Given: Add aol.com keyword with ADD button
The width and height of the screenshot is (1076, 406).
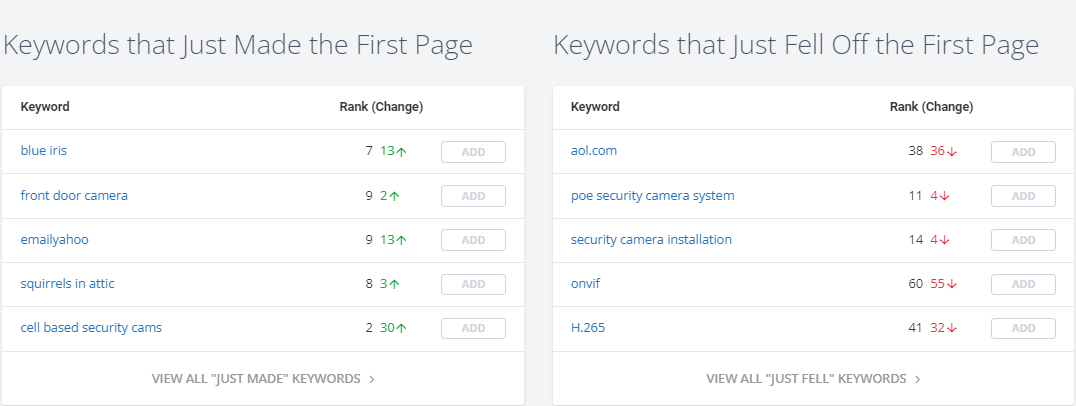Looking at the screenshot, I should click(x=1023, y=152).
